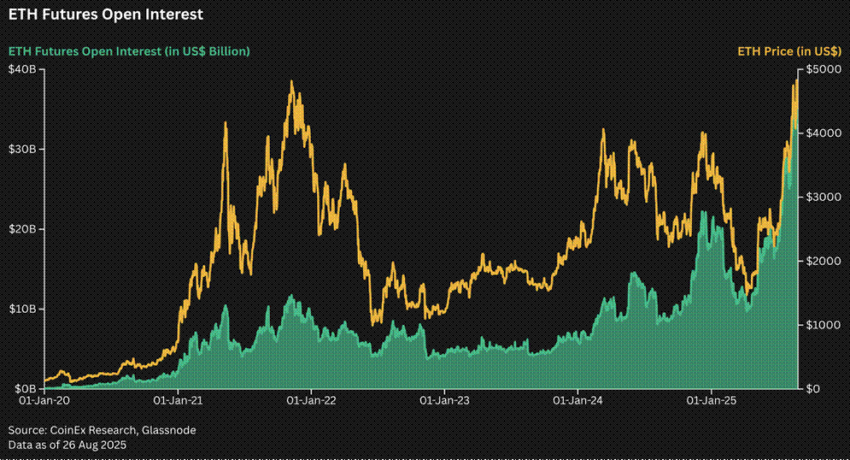Click the $3000 right axis label
The height and width of the screenshot is (460, 850).
(824, 197)
